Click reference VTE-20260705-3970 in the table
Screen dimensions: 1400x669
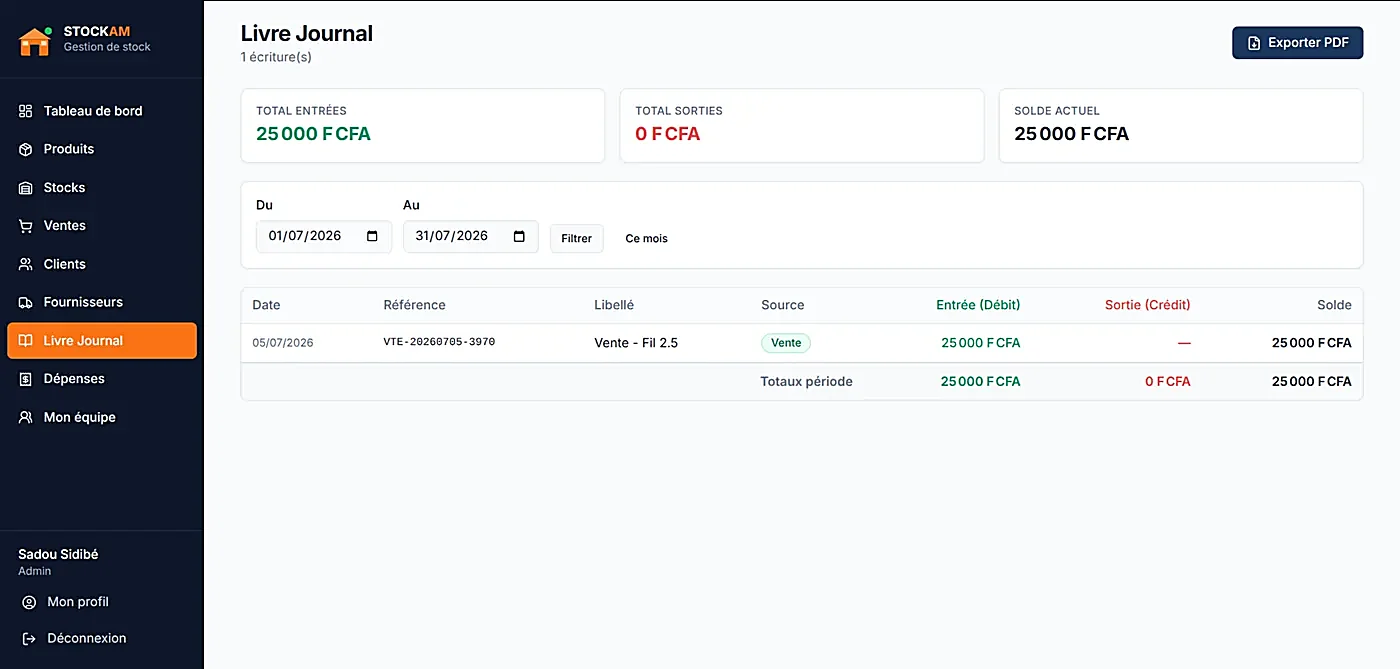pos(439,342)
